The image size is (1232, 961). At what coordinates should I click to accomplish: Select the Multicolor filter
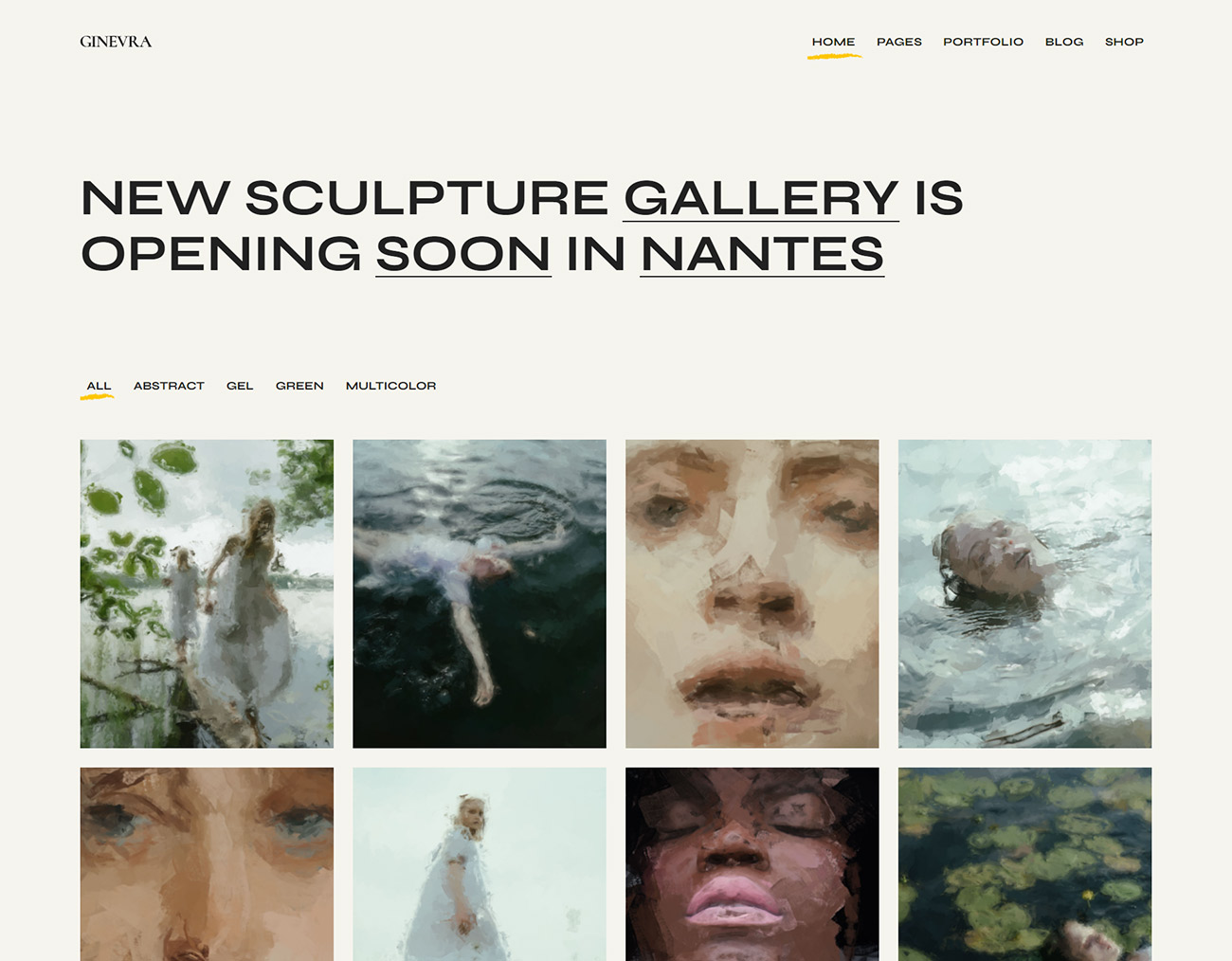tap(390, 386)
